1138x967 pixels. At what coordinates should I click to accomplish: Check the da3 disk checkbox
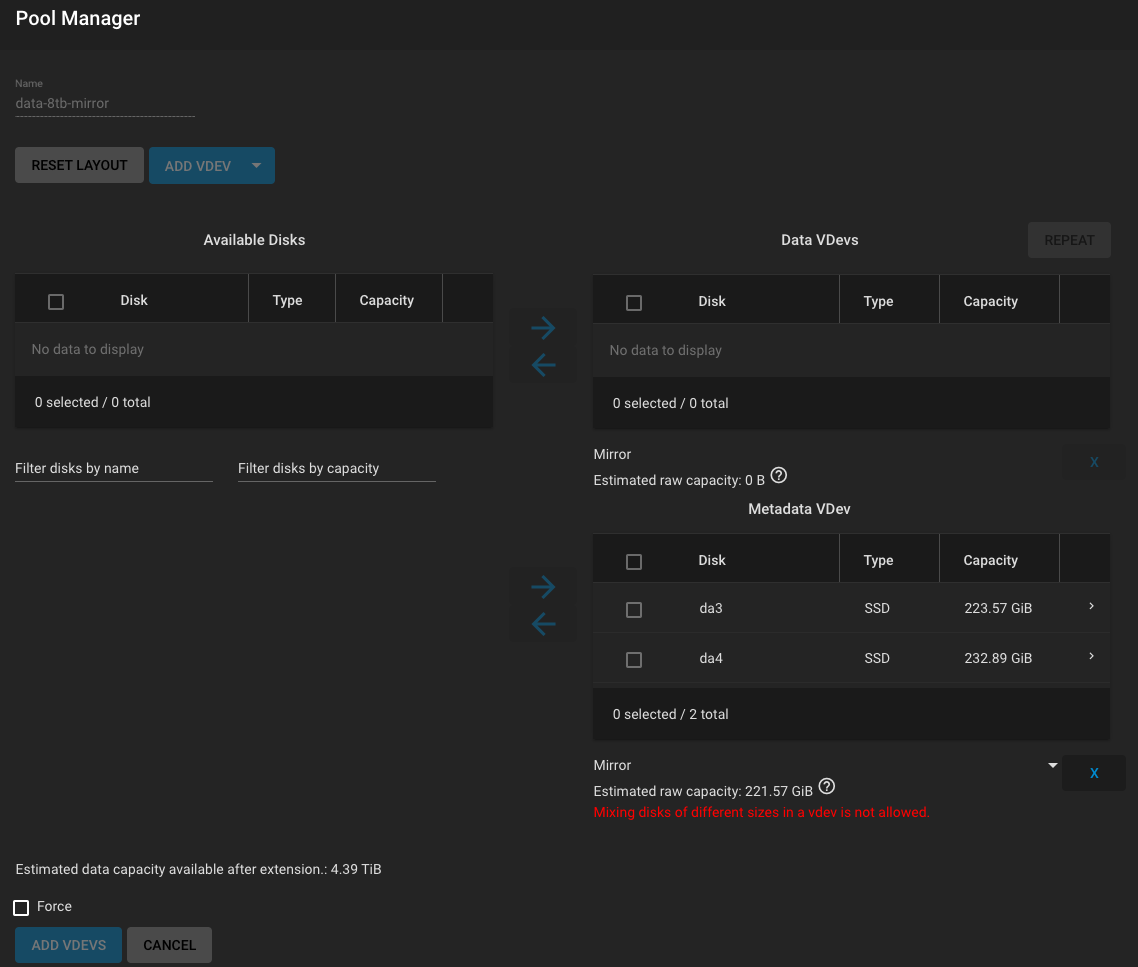point(634,610)
